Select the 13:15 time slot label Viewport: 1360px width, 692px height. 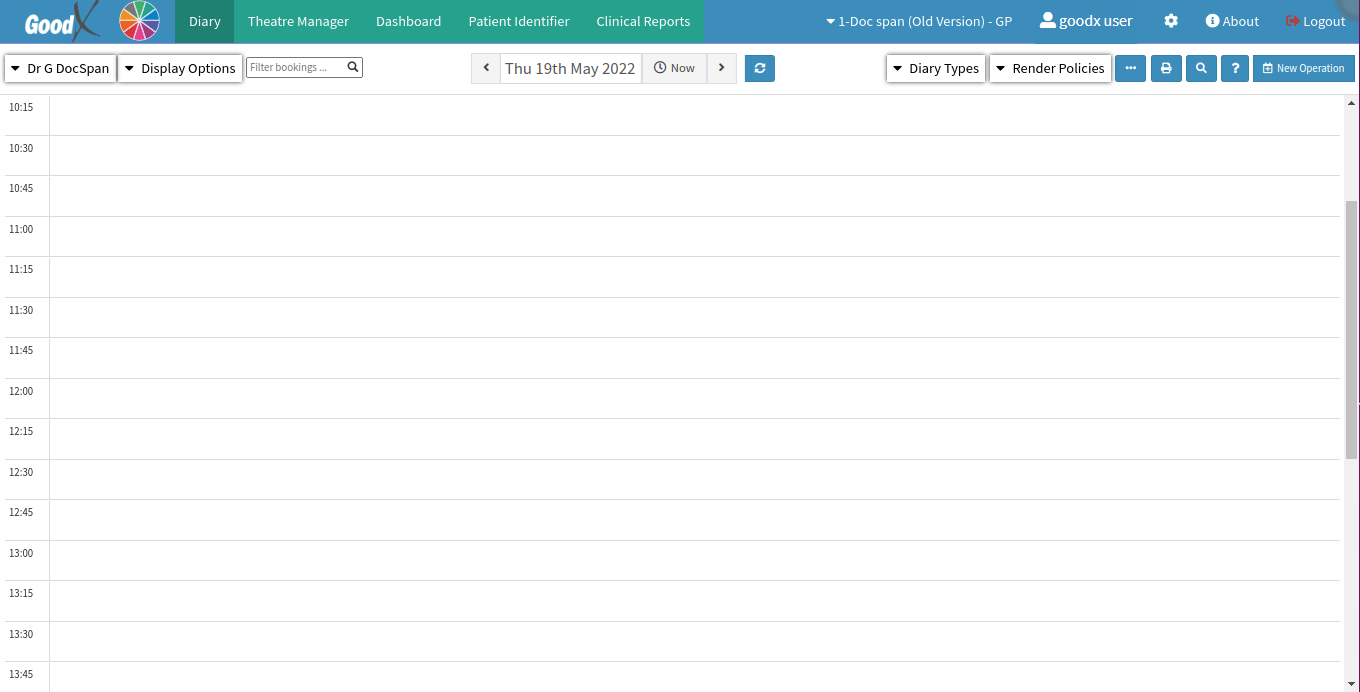21,593
